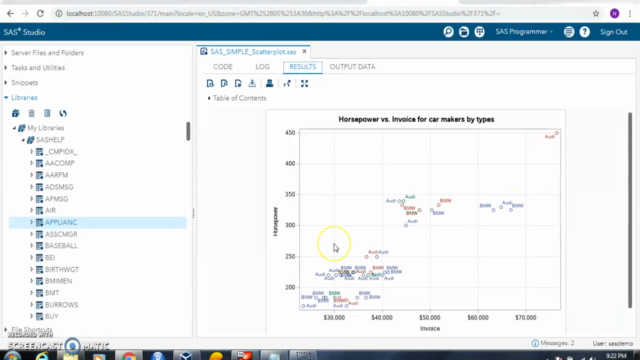Click the delete library trash icon
The width and height of the screenshot is (640, 360).
[31, 113]
